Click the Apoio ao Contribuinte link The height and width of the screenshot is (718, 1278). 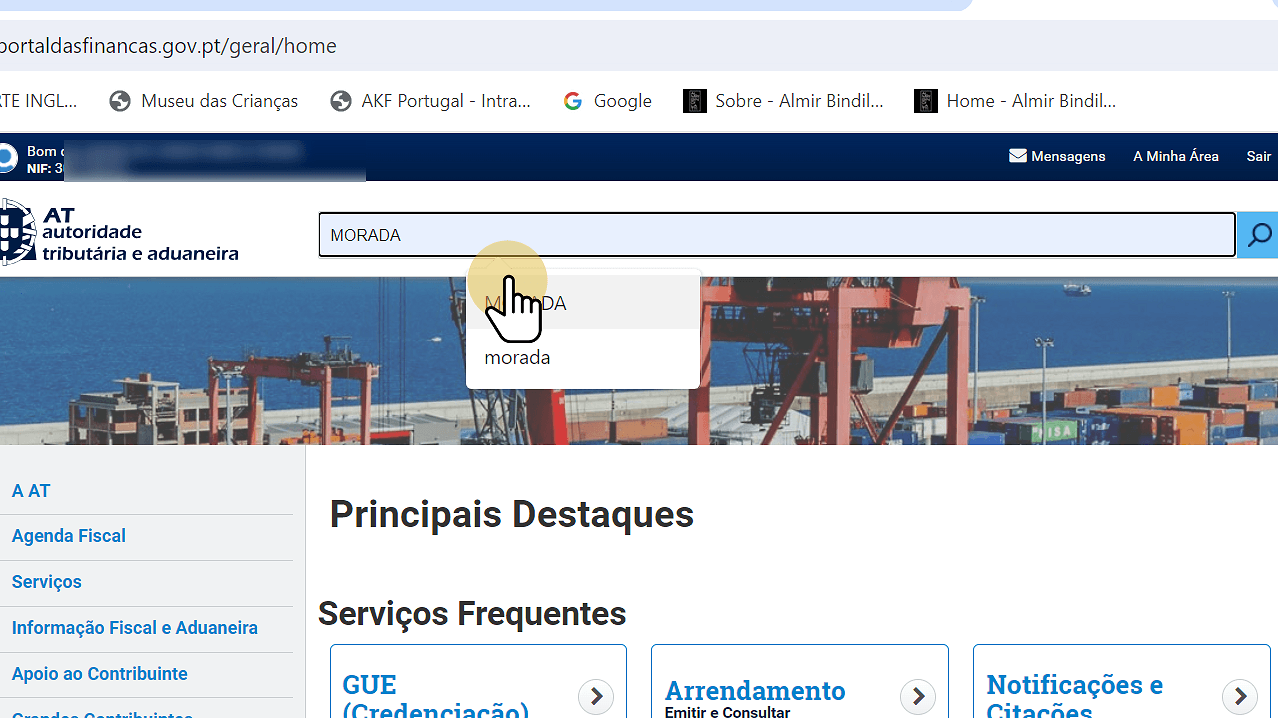pyautogui.click(x=100, y=674)
